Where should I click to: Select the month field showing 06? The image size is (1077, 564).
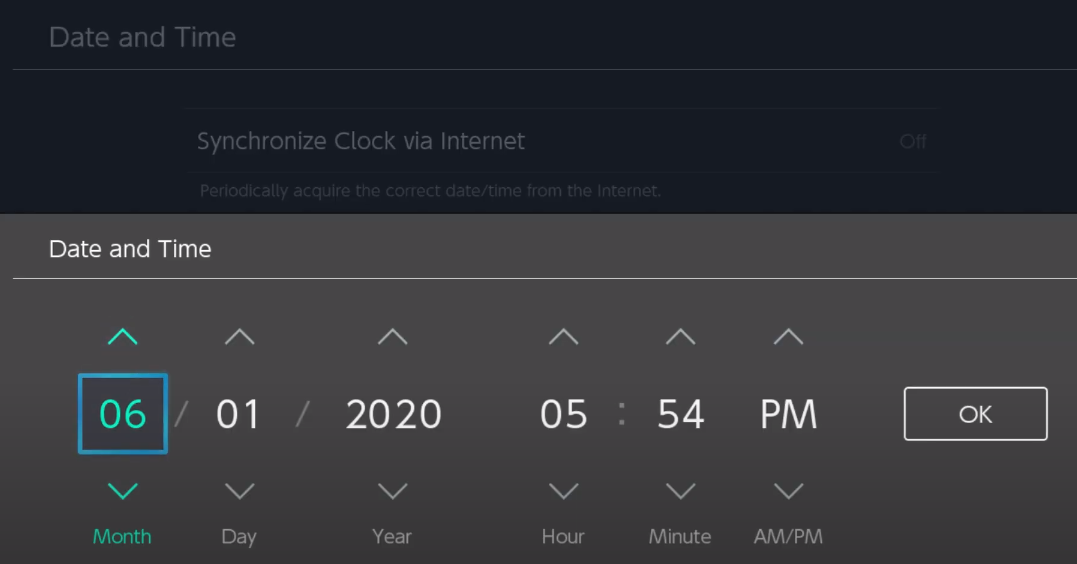coord(123,414)
